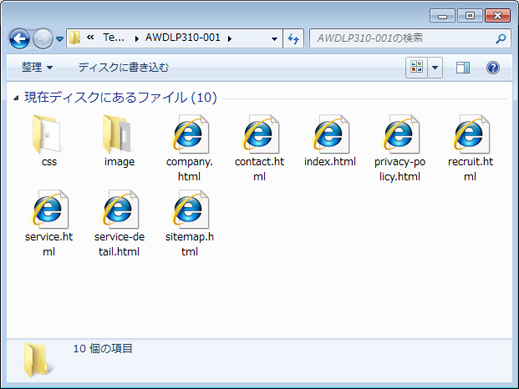Click the search magnifier icon
This screenshot has height=389, width=519.
pos(501,39)
